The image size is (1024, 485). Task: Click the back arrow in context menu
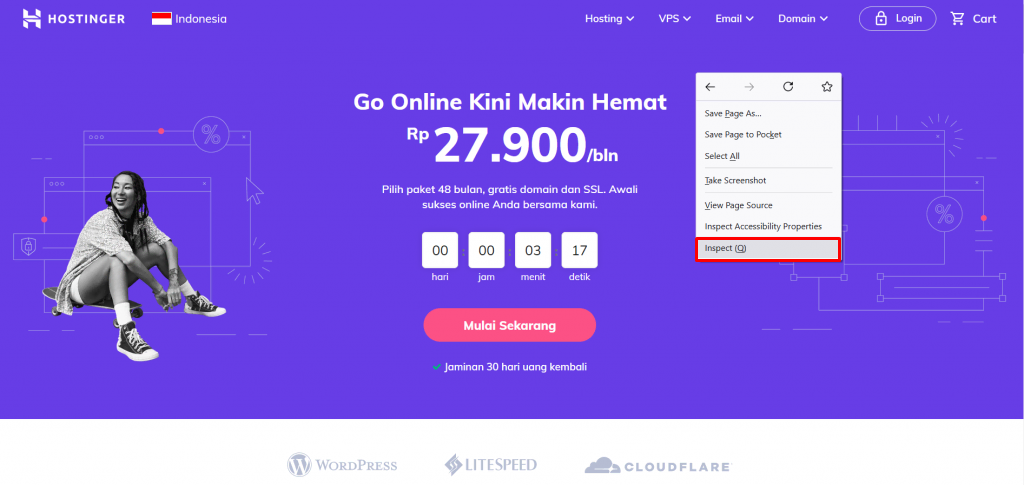pos(711,87)
